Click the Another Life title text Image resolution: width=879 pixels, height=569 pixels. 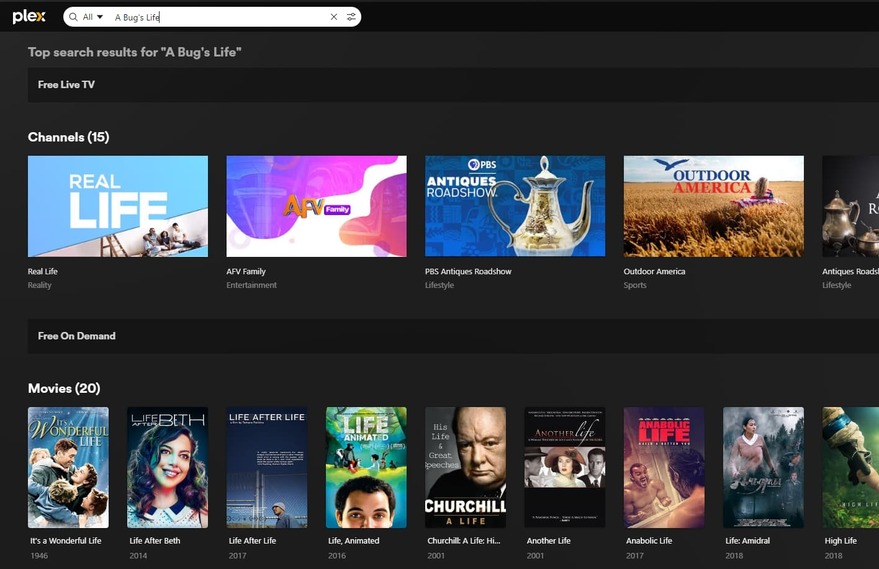point(548,541)
